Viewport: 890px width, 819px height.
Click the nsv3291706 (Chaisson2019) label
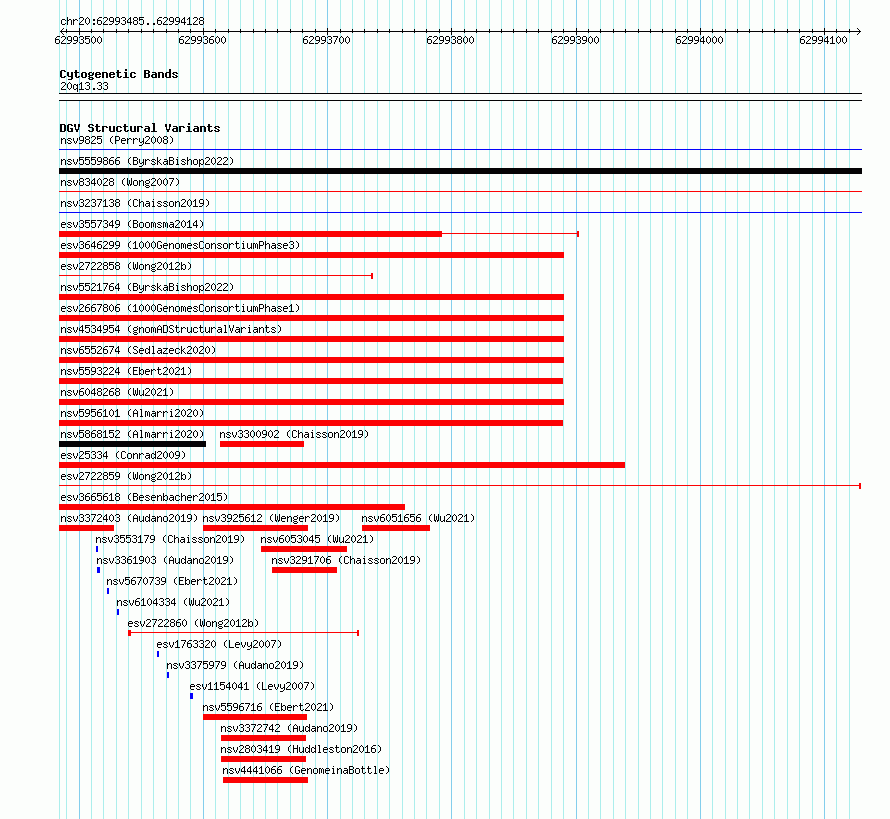346,560
